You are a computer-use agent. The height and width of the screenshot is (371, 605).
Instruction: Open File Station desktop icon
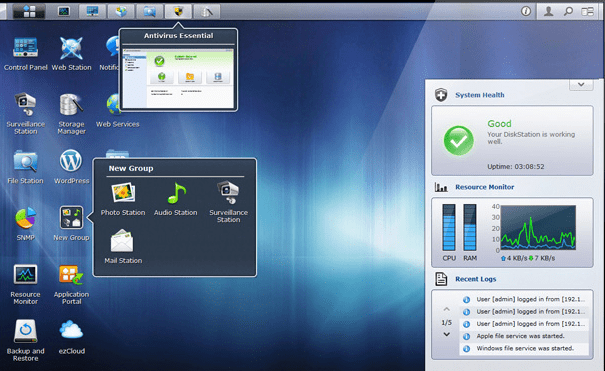25,167
